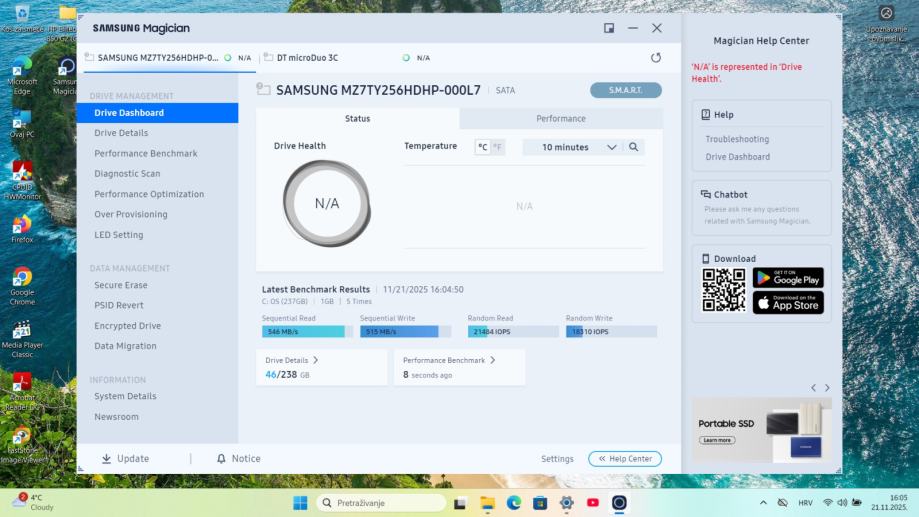Viewport: 919px width, 517px height.
Task: Click Learn more on Portable SSD banner
Action: click(717, 440)
